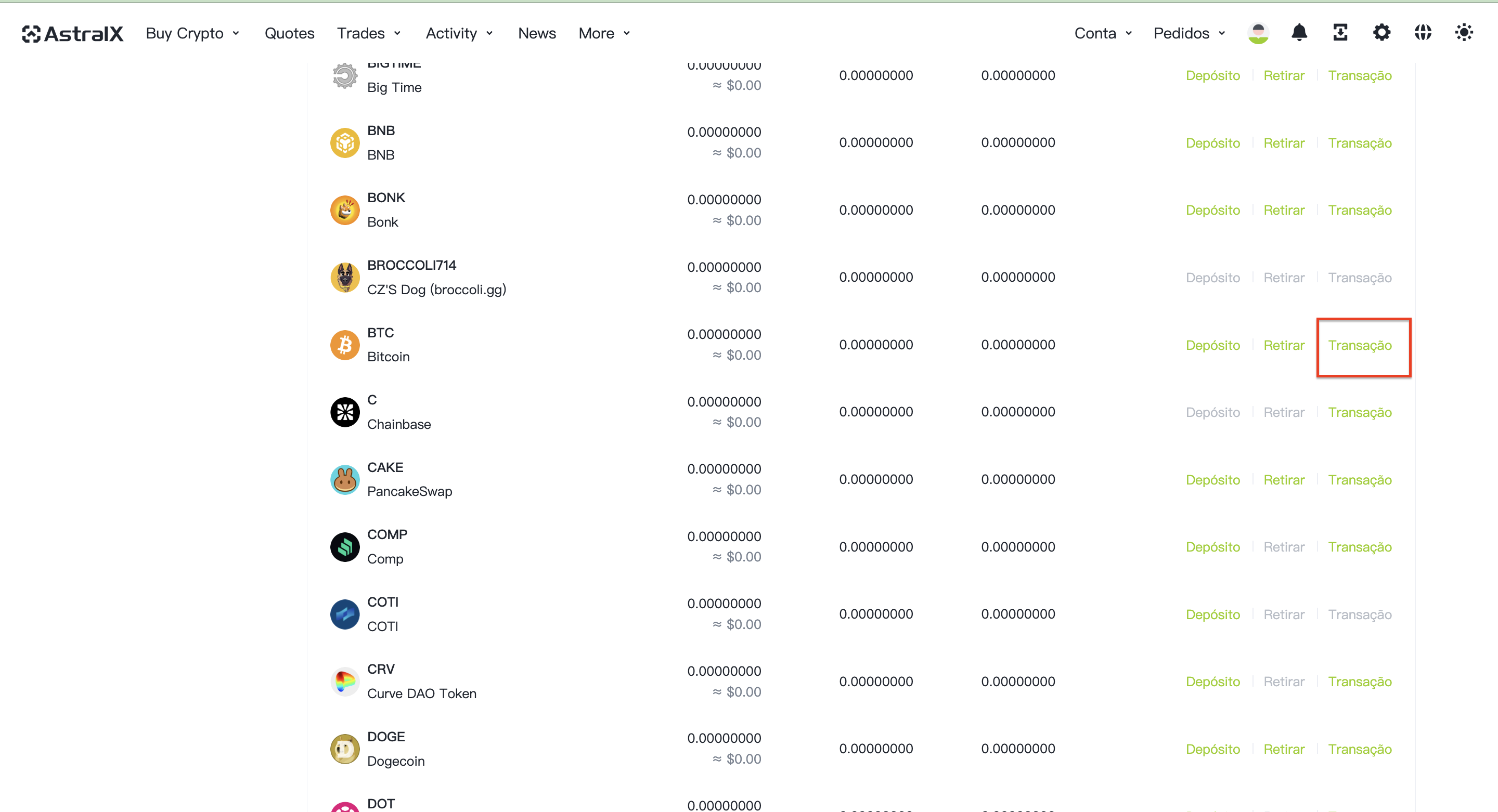Click Transação for BNB

(1360, 143)
